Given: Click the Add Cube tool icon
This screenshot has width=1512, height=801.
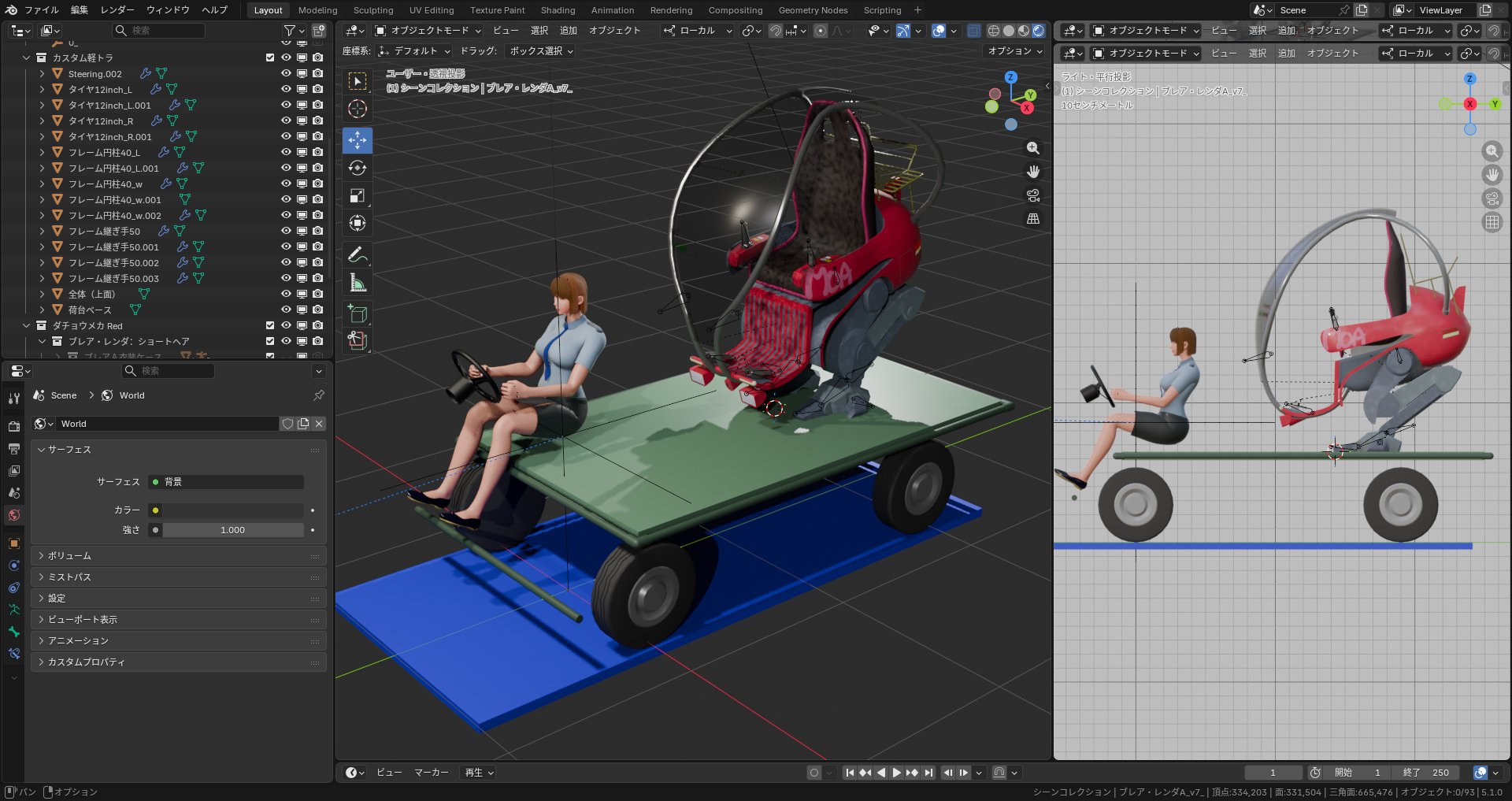Looking at the screenshot, I should (x=358, y=314).
